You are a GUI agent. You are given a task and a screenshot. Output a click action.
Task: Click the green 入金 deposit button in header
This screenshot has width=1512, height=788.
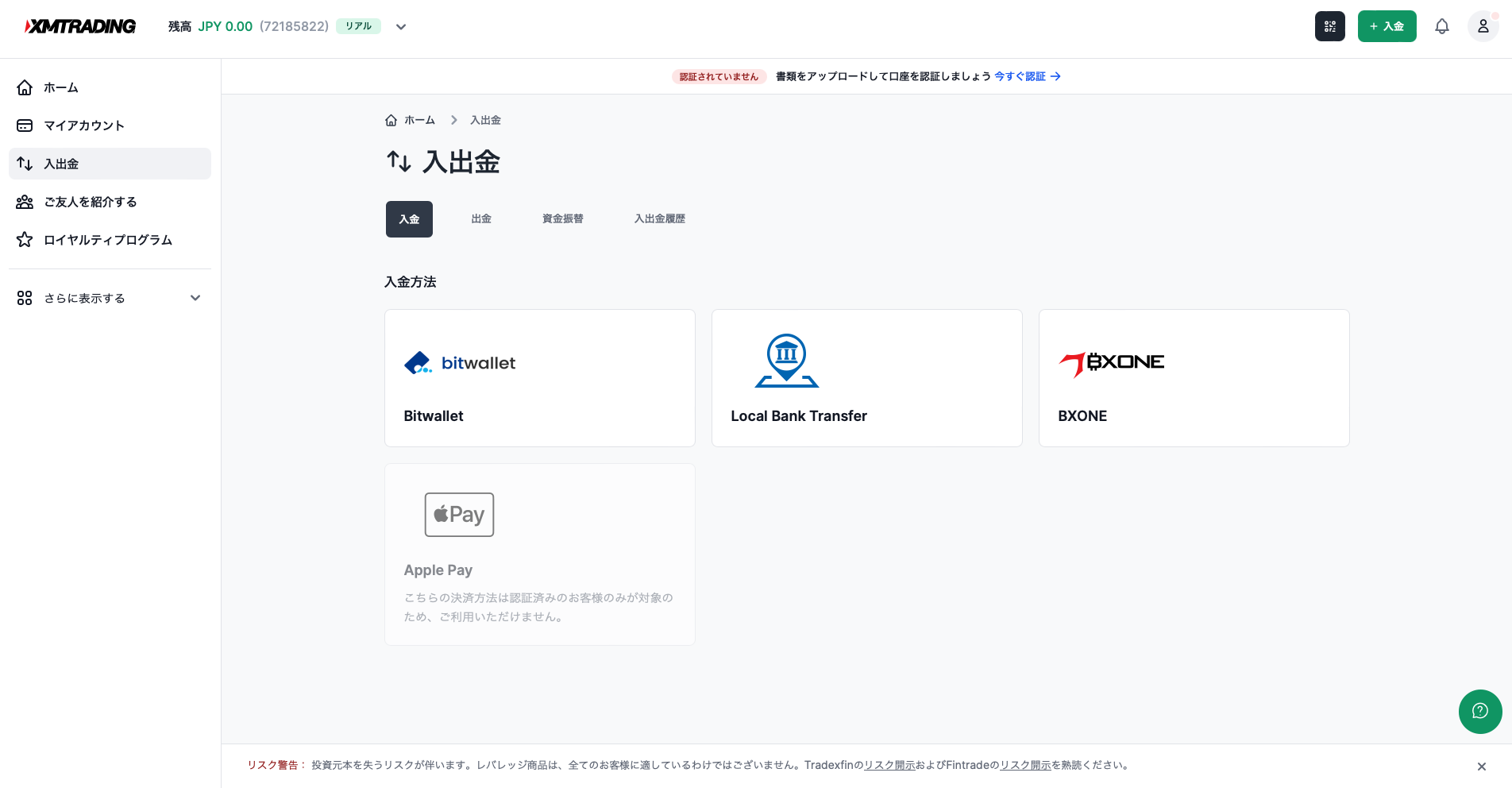coord(1387,26)
